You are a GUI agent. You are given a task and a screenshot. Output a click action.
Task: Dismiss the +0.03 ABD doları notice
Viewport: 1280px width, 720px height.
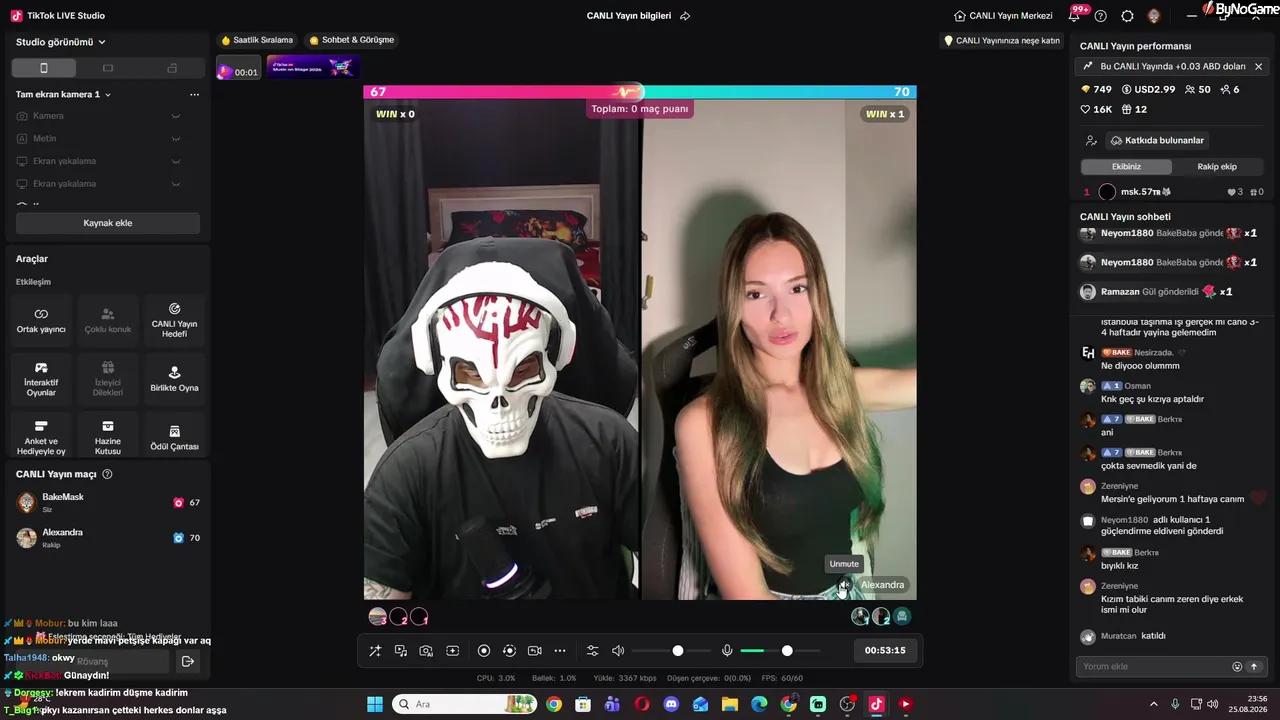point(1258,66)
